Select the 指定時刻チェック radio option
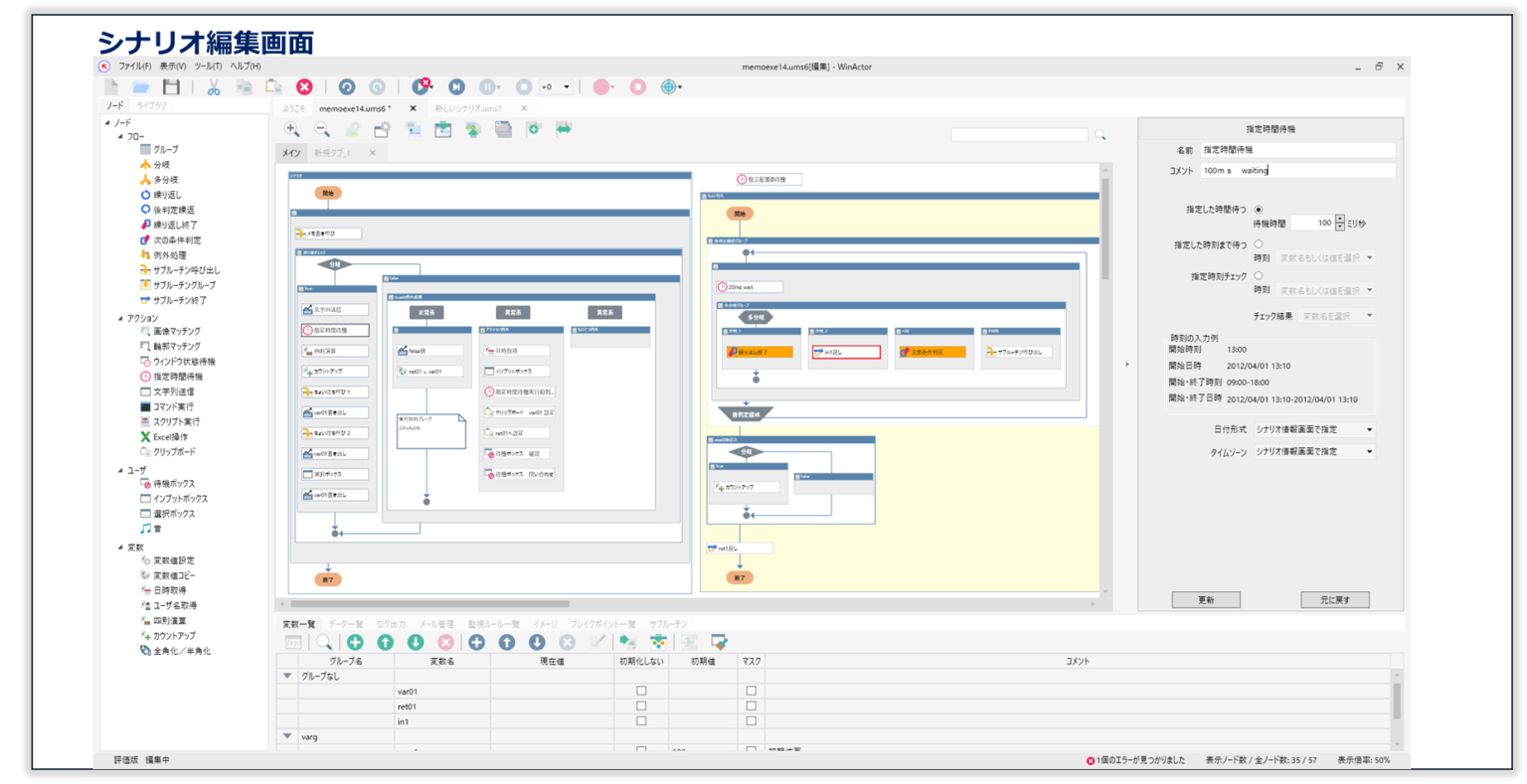The height and width of the screenshot is (784, 1527). point(1258,275)
